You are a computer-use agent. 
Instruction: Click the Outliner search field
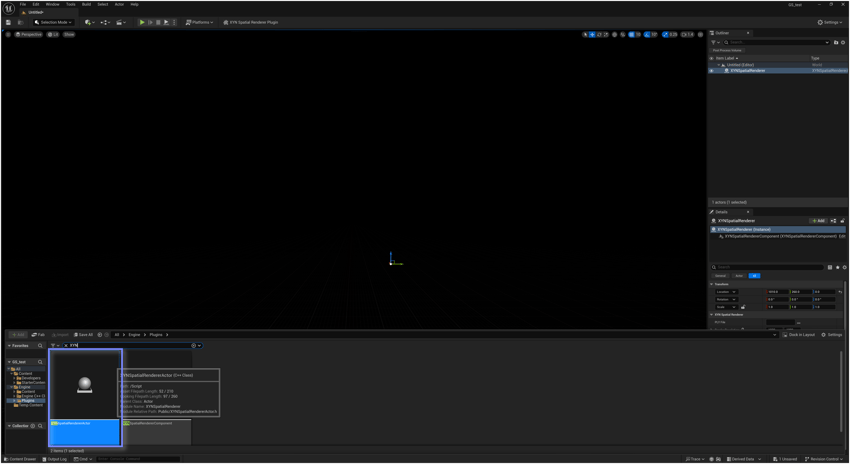tap(775, 43)
